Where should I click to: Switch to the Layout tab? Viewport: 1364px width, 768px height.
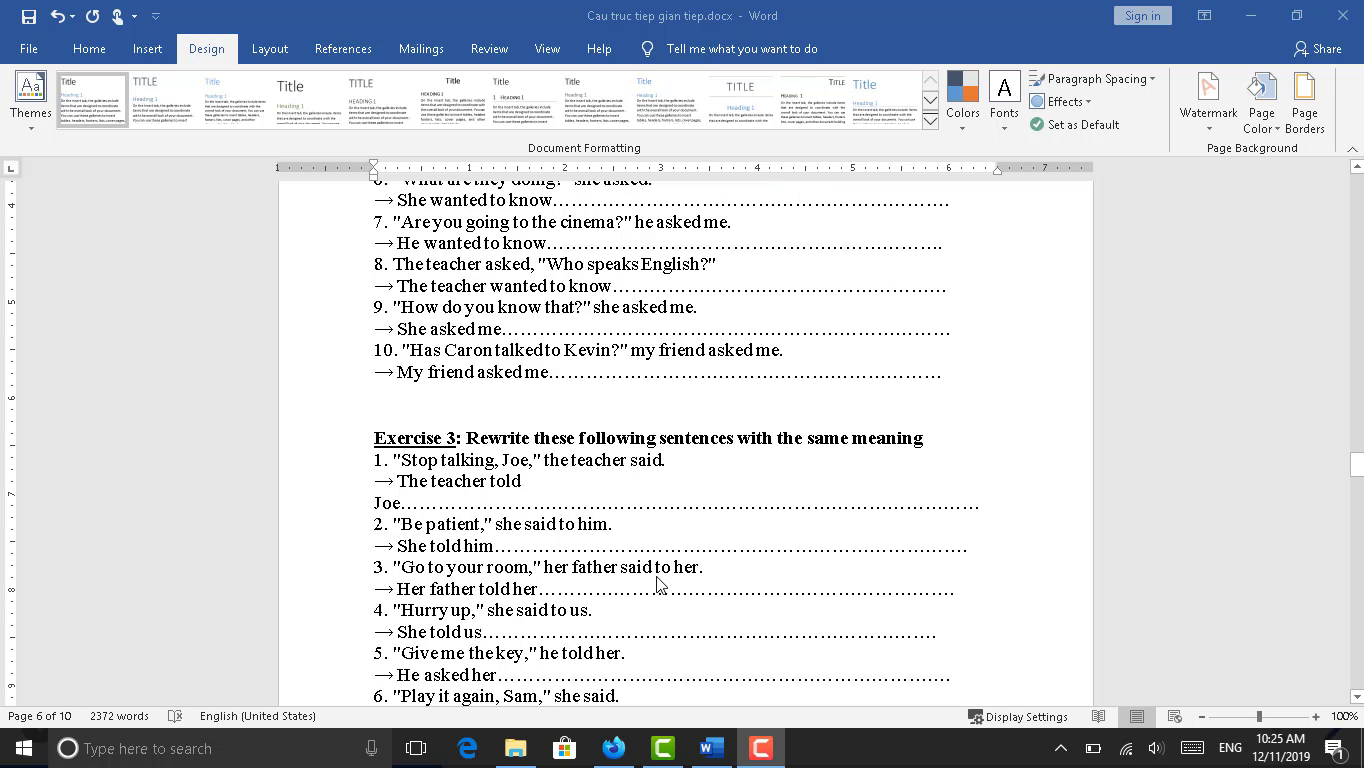(x=269, y=48)
